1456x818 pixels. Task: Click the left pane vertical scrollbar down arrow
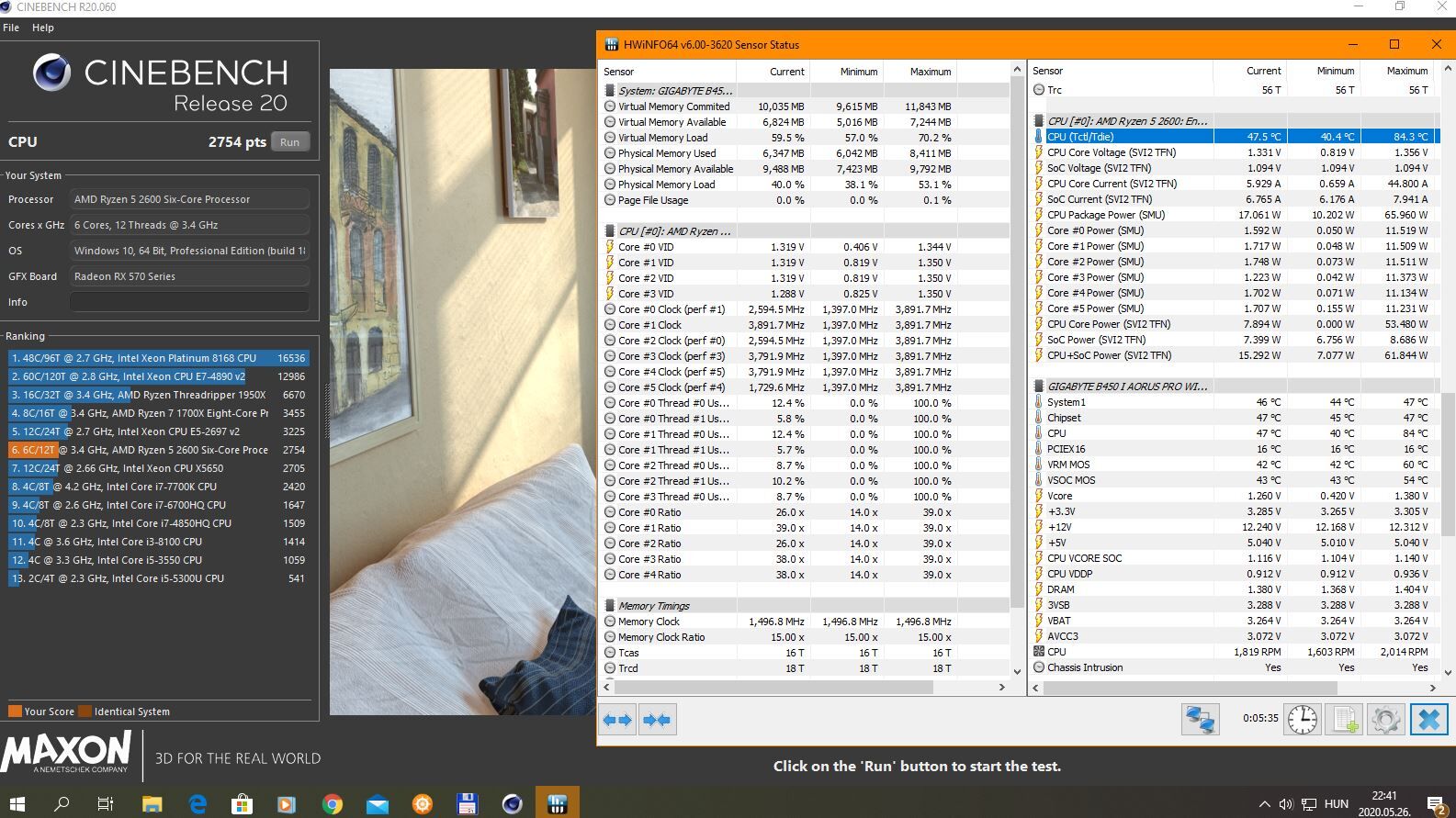(1018, 671)
